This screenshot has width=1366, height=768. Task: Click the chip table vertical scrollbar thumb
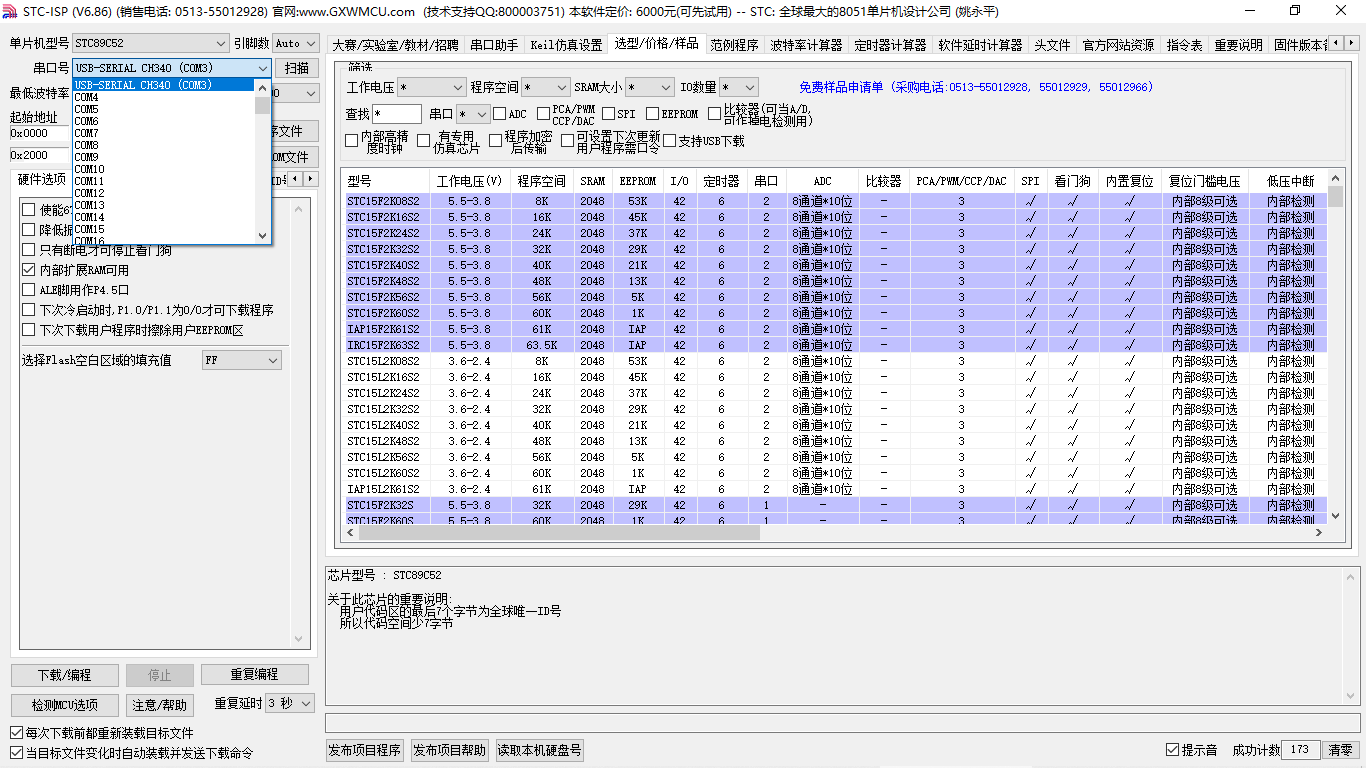point(1335,197)
